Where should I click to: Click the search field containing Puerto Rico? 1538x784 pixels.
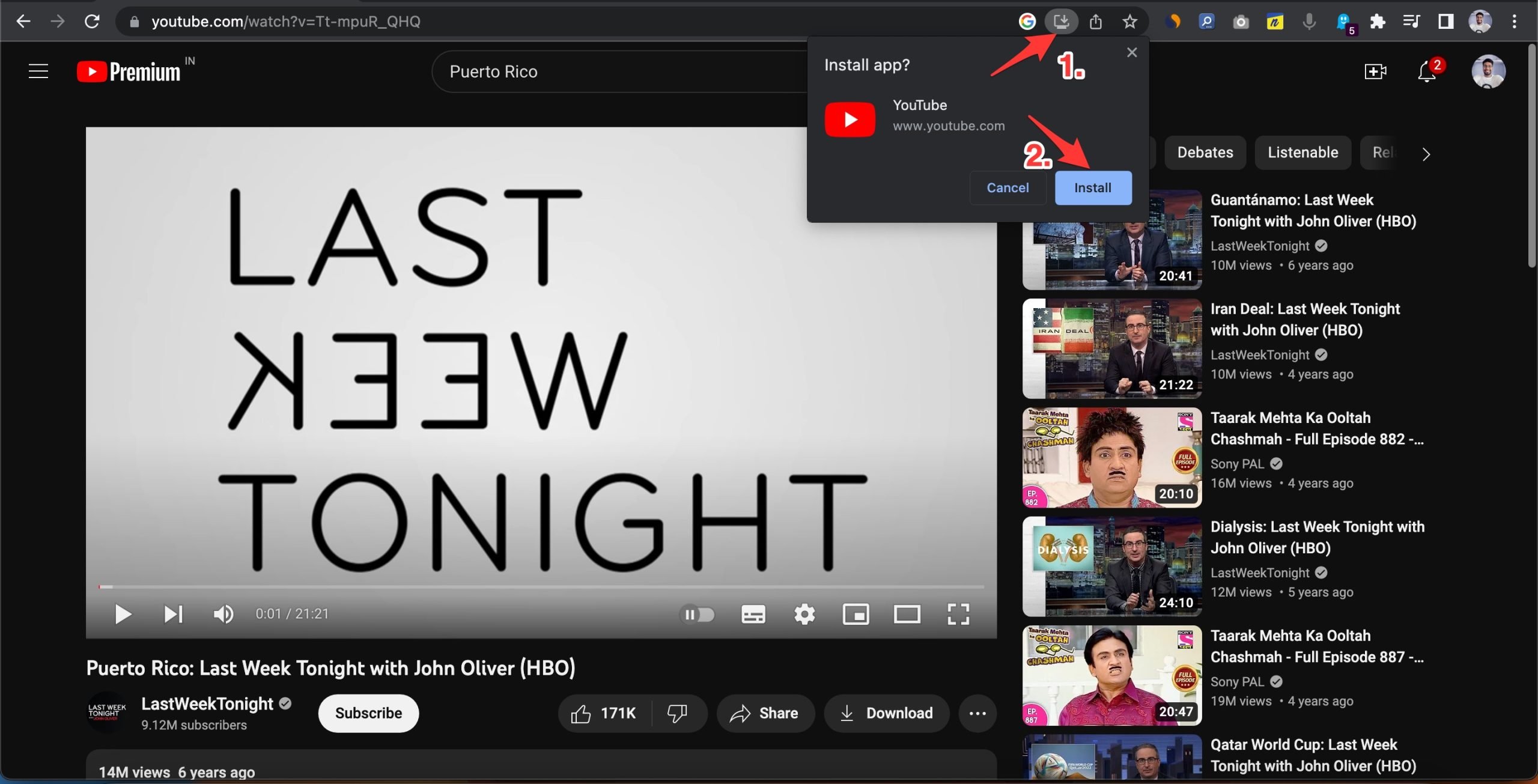point(619,71)
